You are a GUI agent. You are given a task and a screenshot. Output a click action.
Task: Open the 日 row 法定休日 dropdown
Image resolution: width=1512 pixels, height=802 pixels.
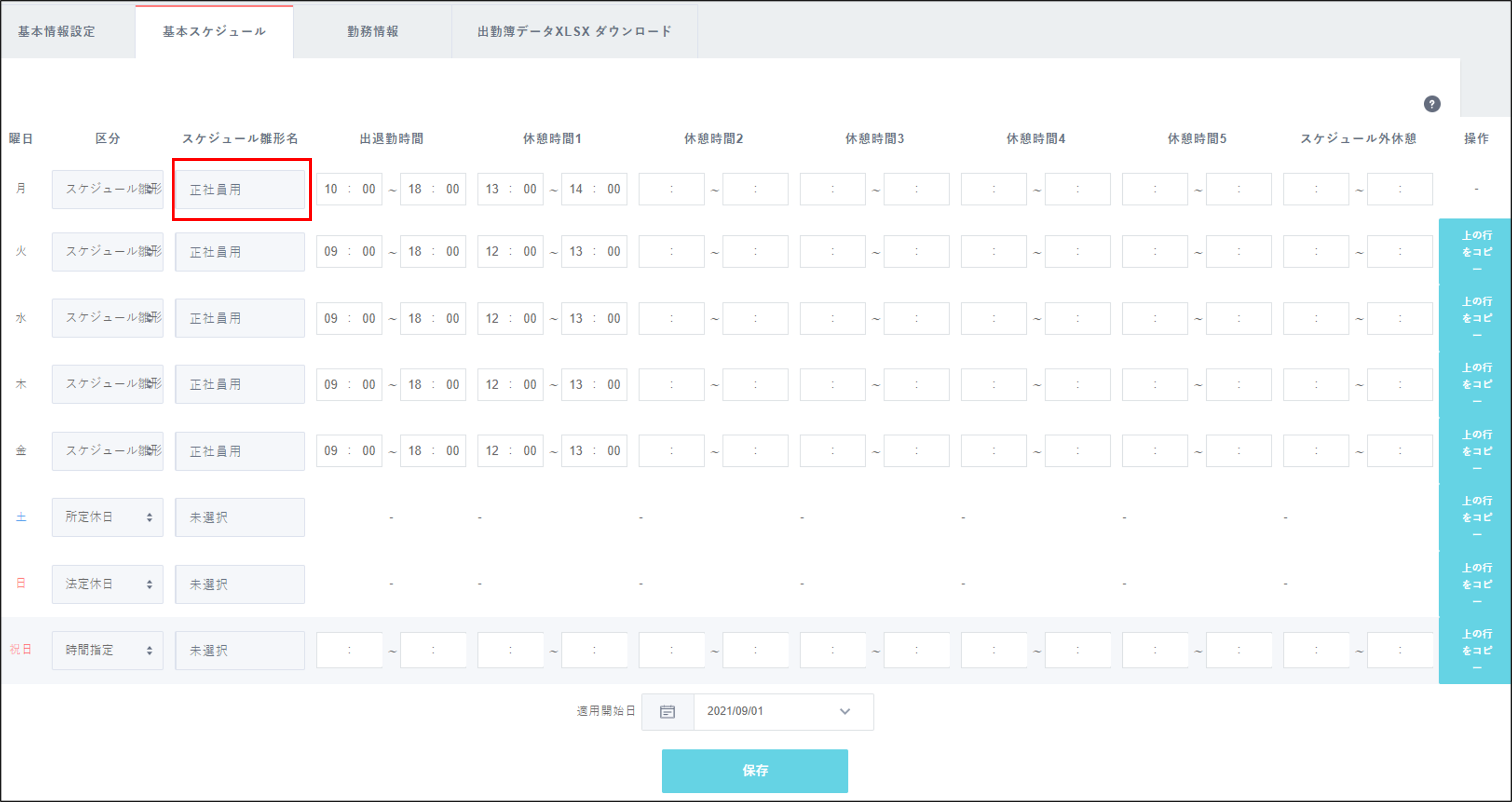(x=108, y=584)
